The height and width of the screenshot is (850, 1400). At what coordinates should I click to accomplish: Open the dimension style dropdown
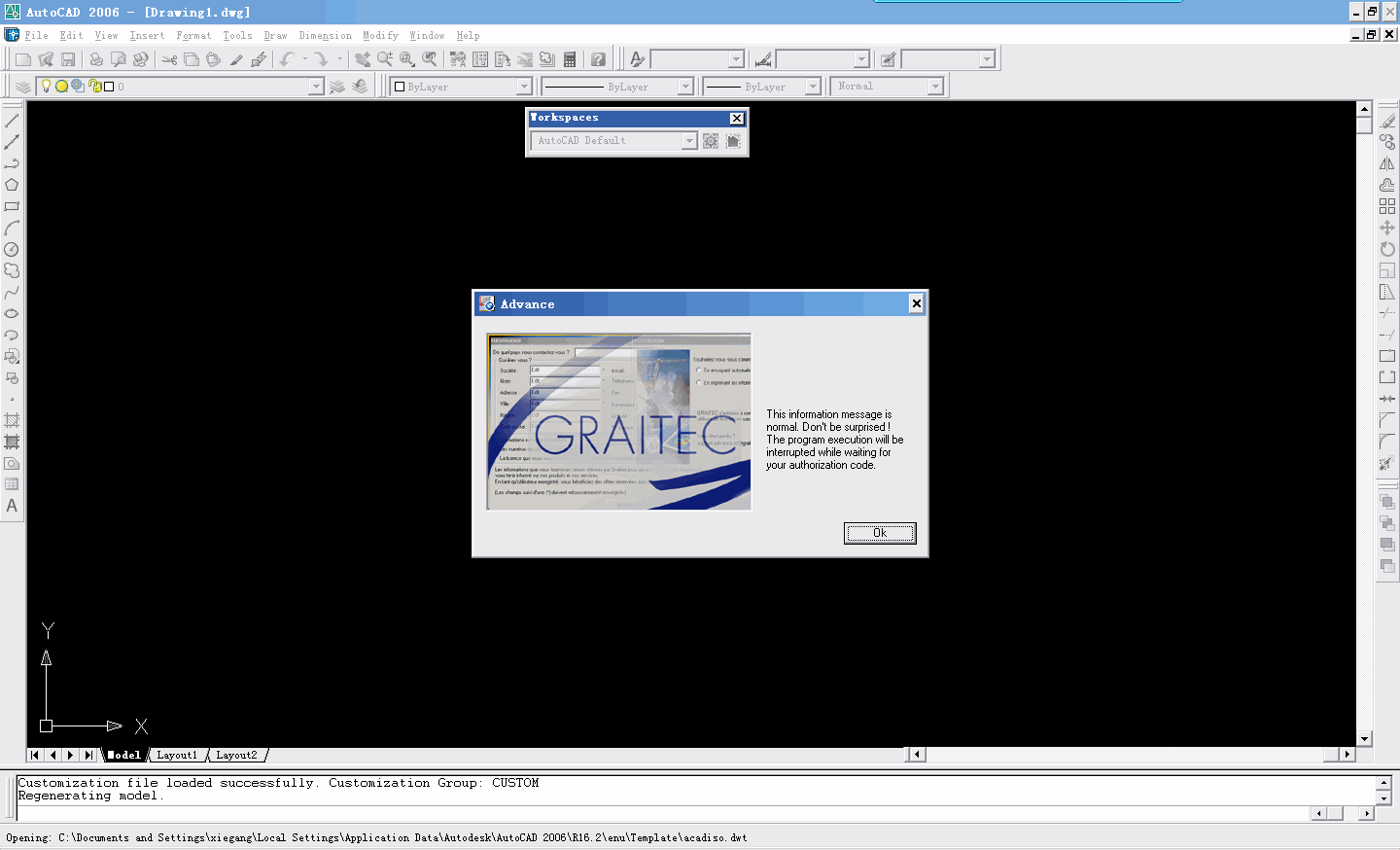click(x=860, y=59)
